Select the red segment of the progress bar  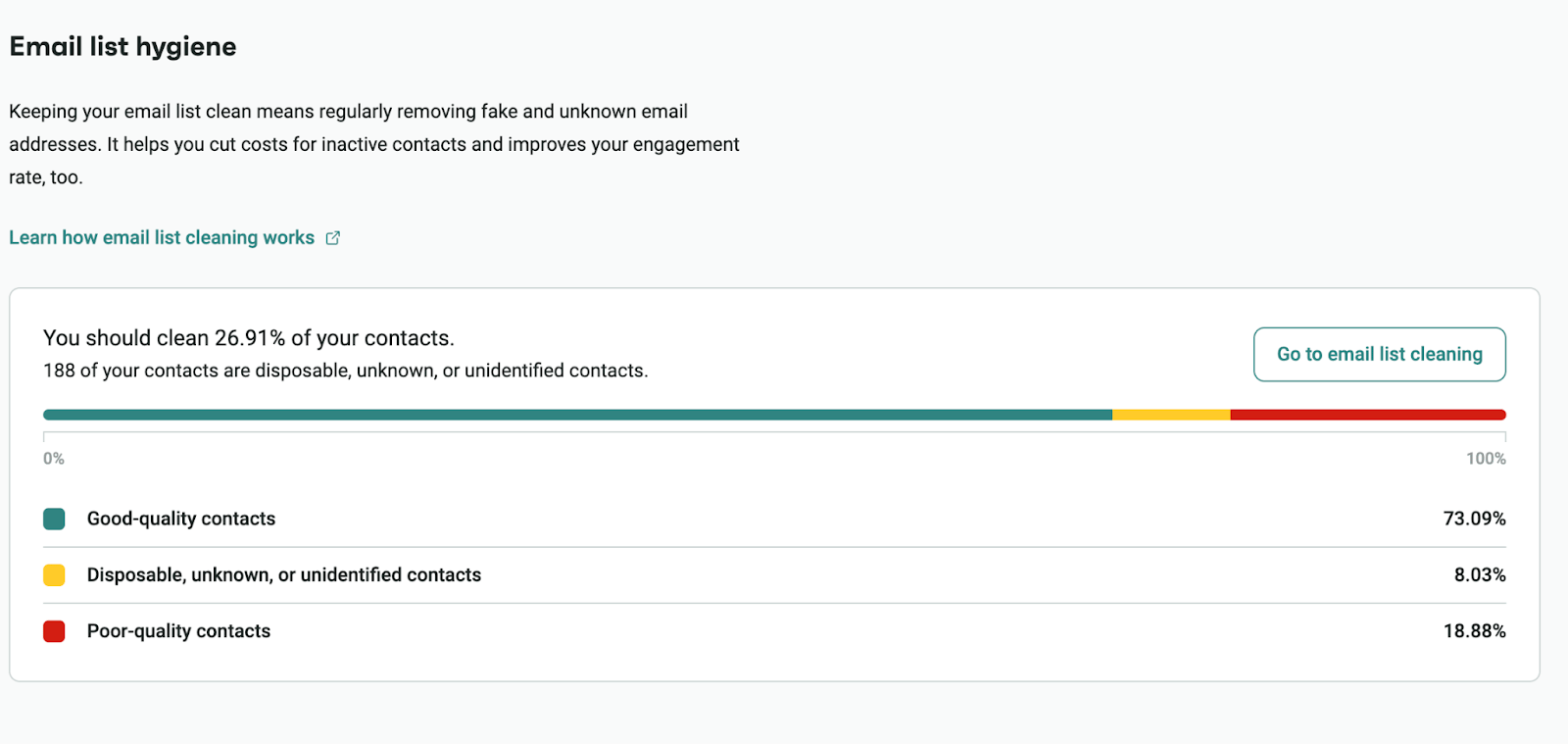click(x=1367, y=415)
